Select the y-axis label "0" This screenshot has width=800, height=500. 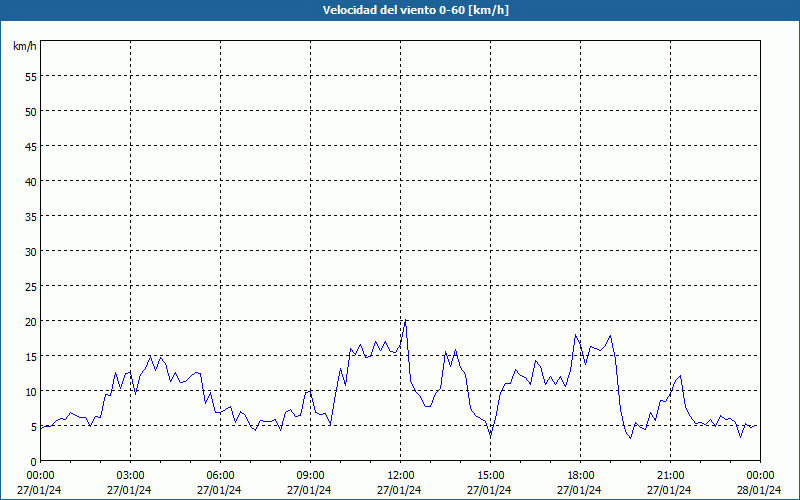click(34, 462)
